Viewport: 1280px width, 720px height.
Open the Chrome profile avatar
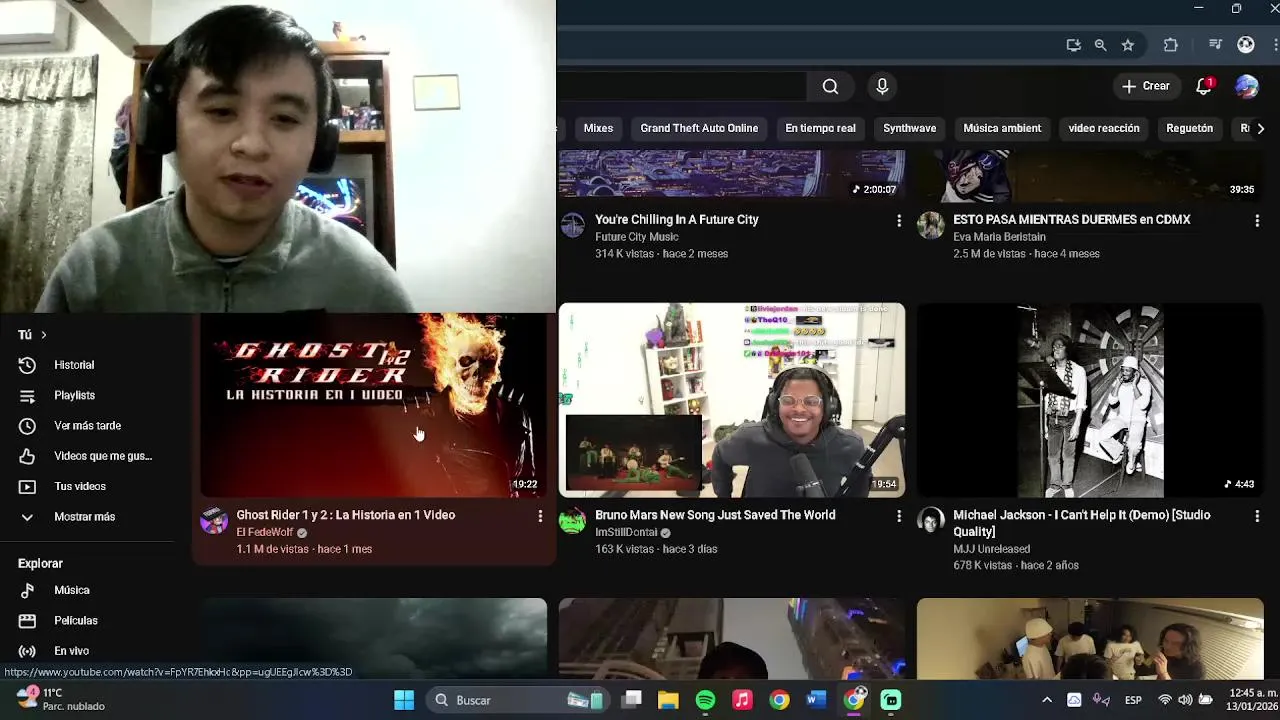(x=1246, y=45)
